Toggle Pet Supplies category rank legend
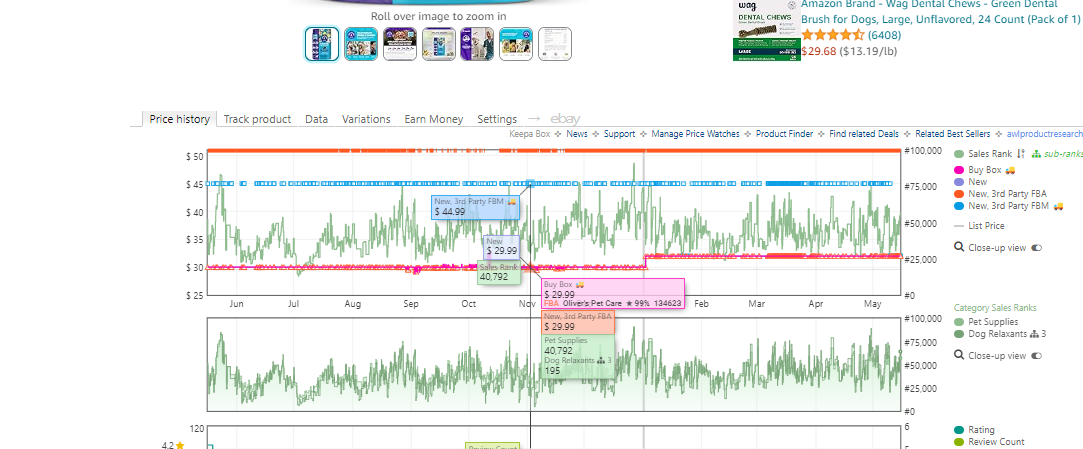This screenshot has width=1083, height=449. pos(986,322)
